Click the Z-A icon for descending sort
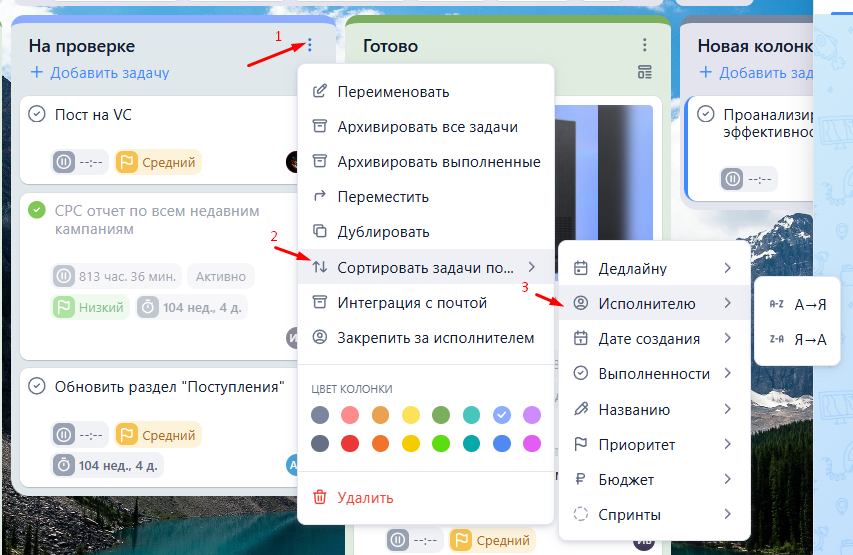This screenshot has height=555, width=853. [776, 339]
